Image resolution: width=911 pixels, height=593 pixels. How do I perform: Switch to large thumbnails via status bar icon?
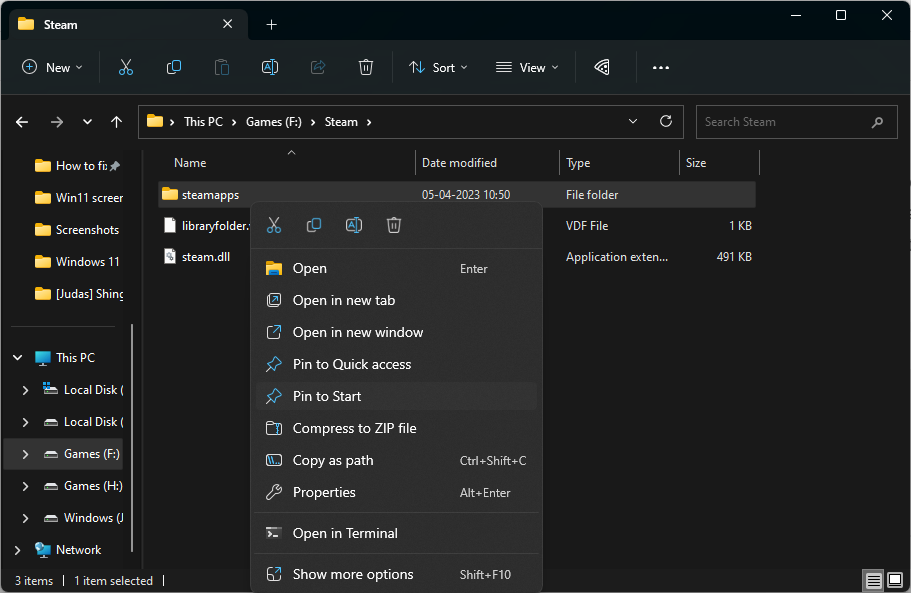click(893, 580)
